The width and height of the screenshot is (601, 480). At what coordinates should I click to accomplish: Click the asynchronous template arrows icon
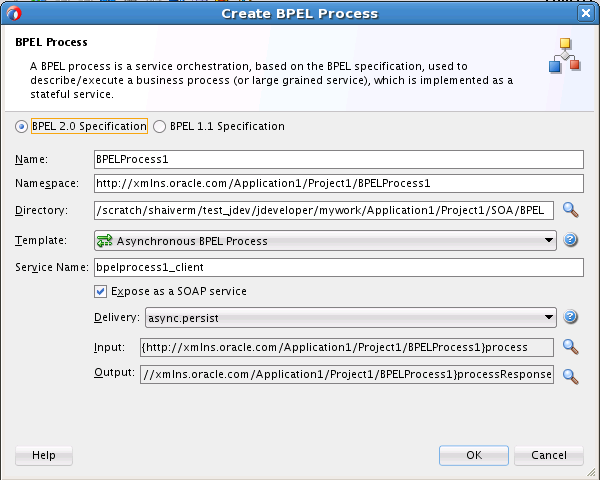pos(104,241)
